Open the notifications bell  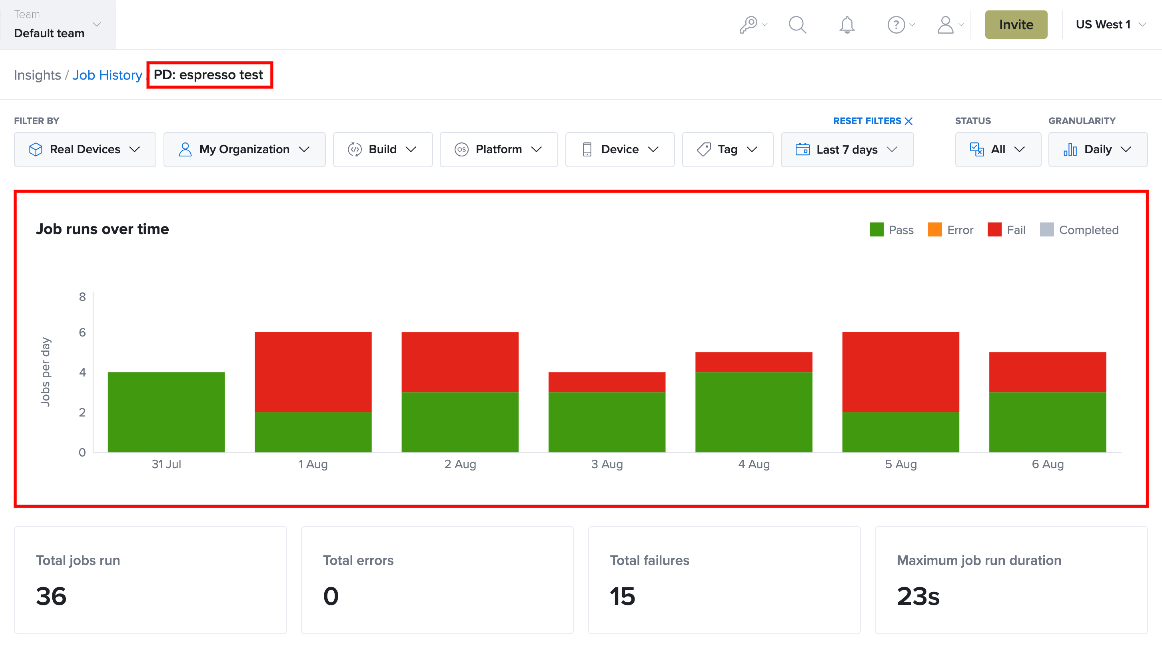[847, 25]
